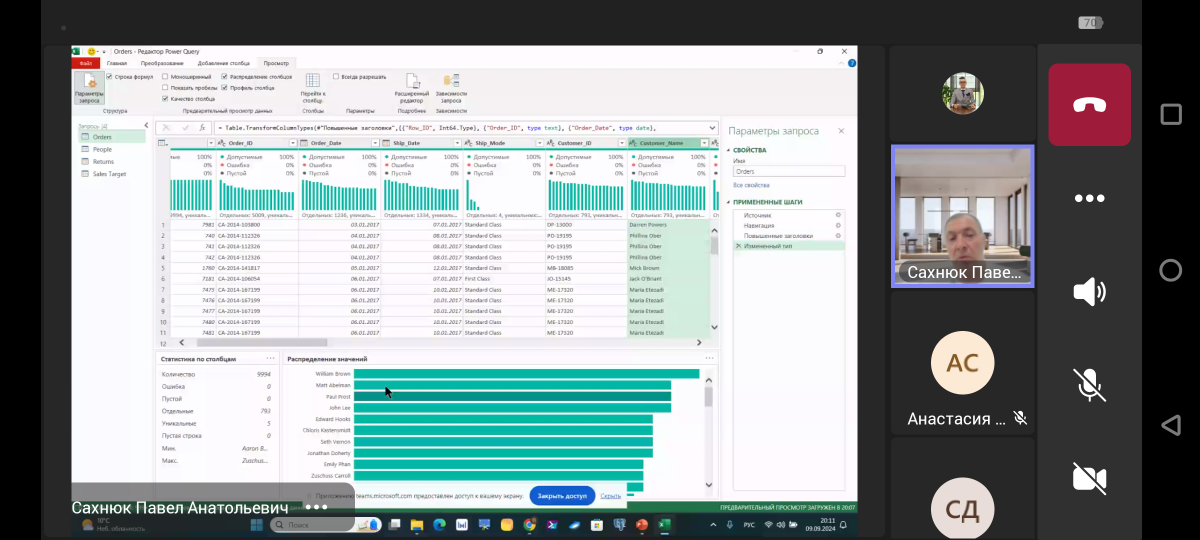Close the Параметры запроса side panel
This screenshot has width=1200, height=540.
tap(841, 131)
